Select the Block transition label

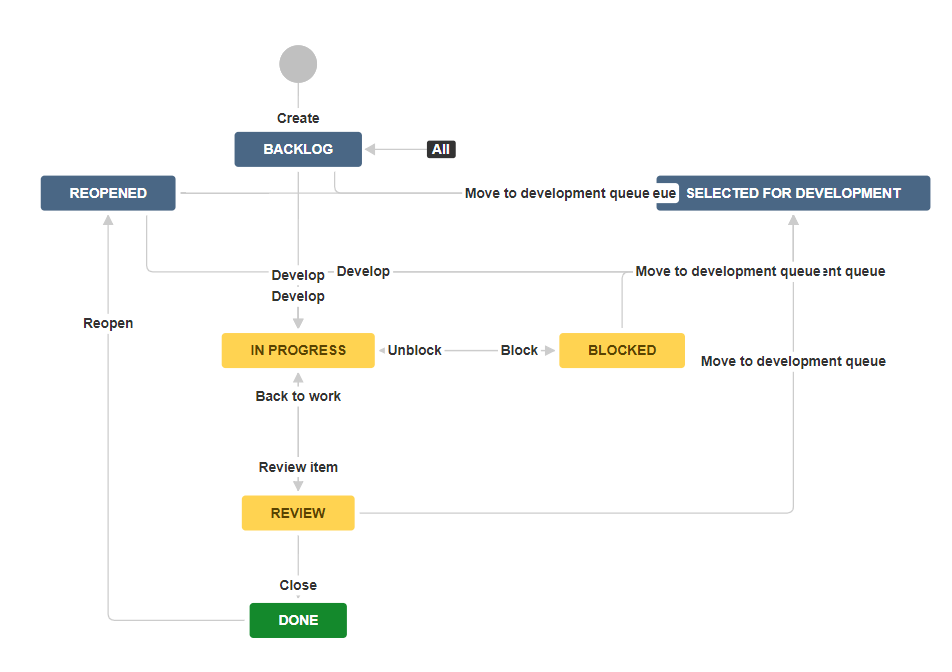click(520, 350)
